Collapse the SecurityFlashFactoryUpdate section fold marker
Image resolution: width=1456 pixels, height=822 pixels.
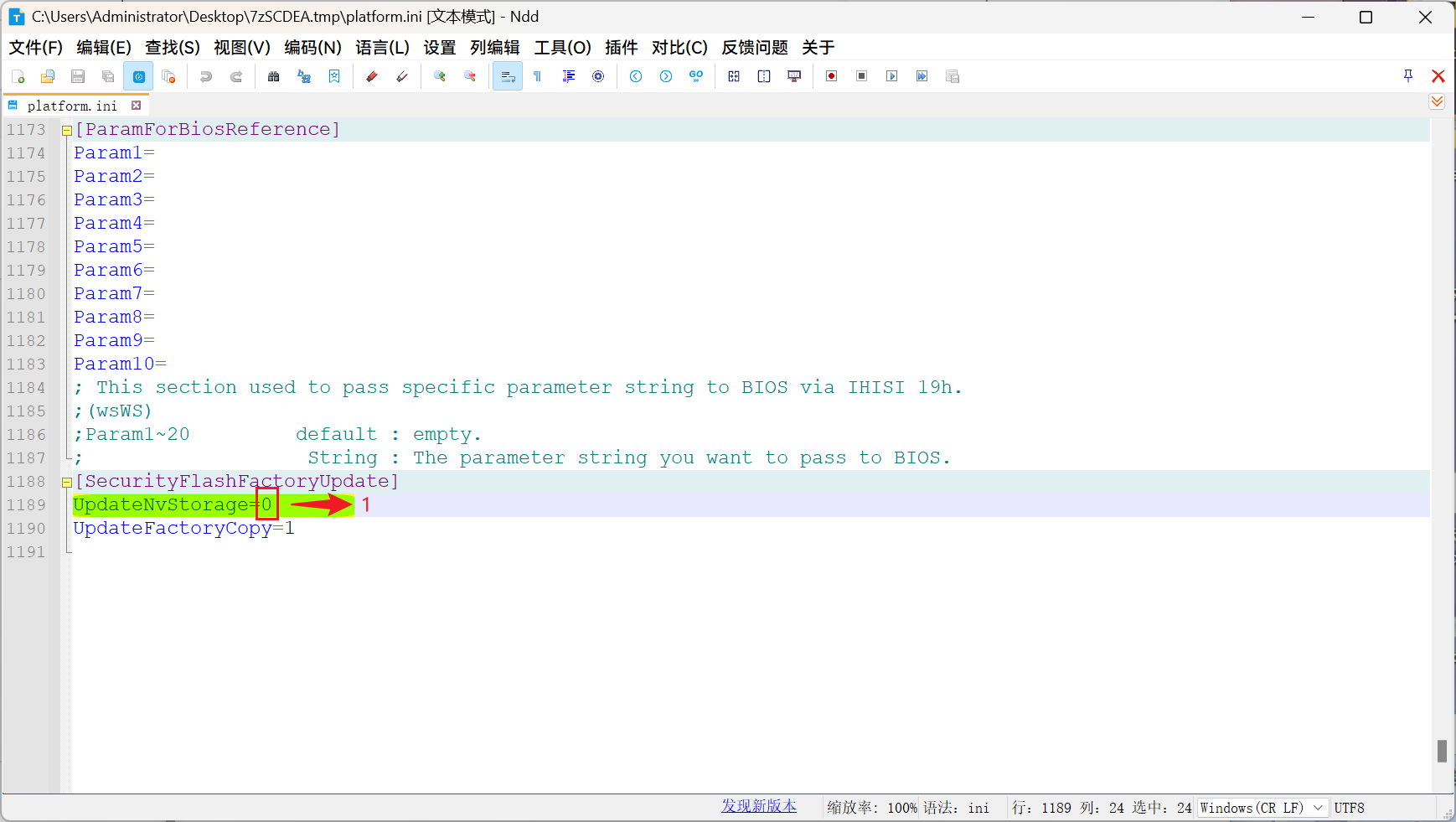(x=66, y=482)
